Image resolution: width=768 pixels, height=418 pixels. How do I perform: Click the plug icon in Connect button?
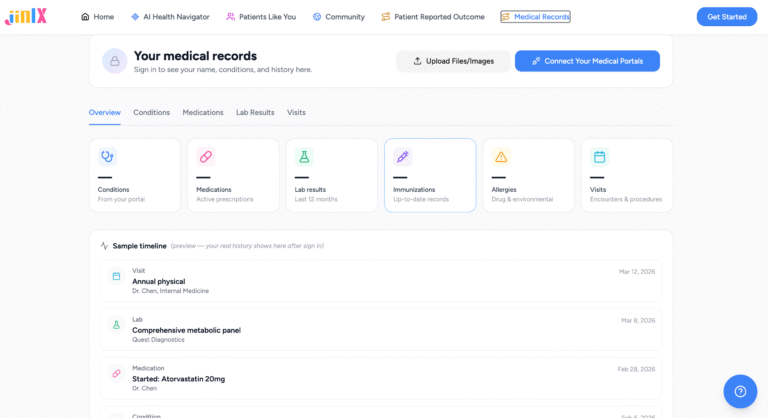click(x=536, y=61)
